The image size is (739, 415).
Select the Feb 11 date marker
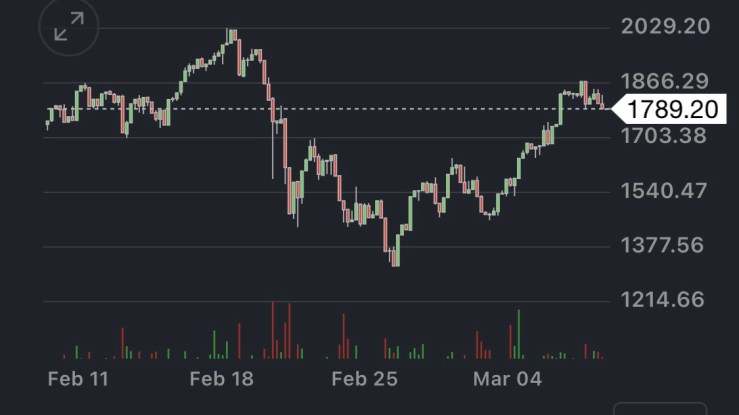pos(79,378)
